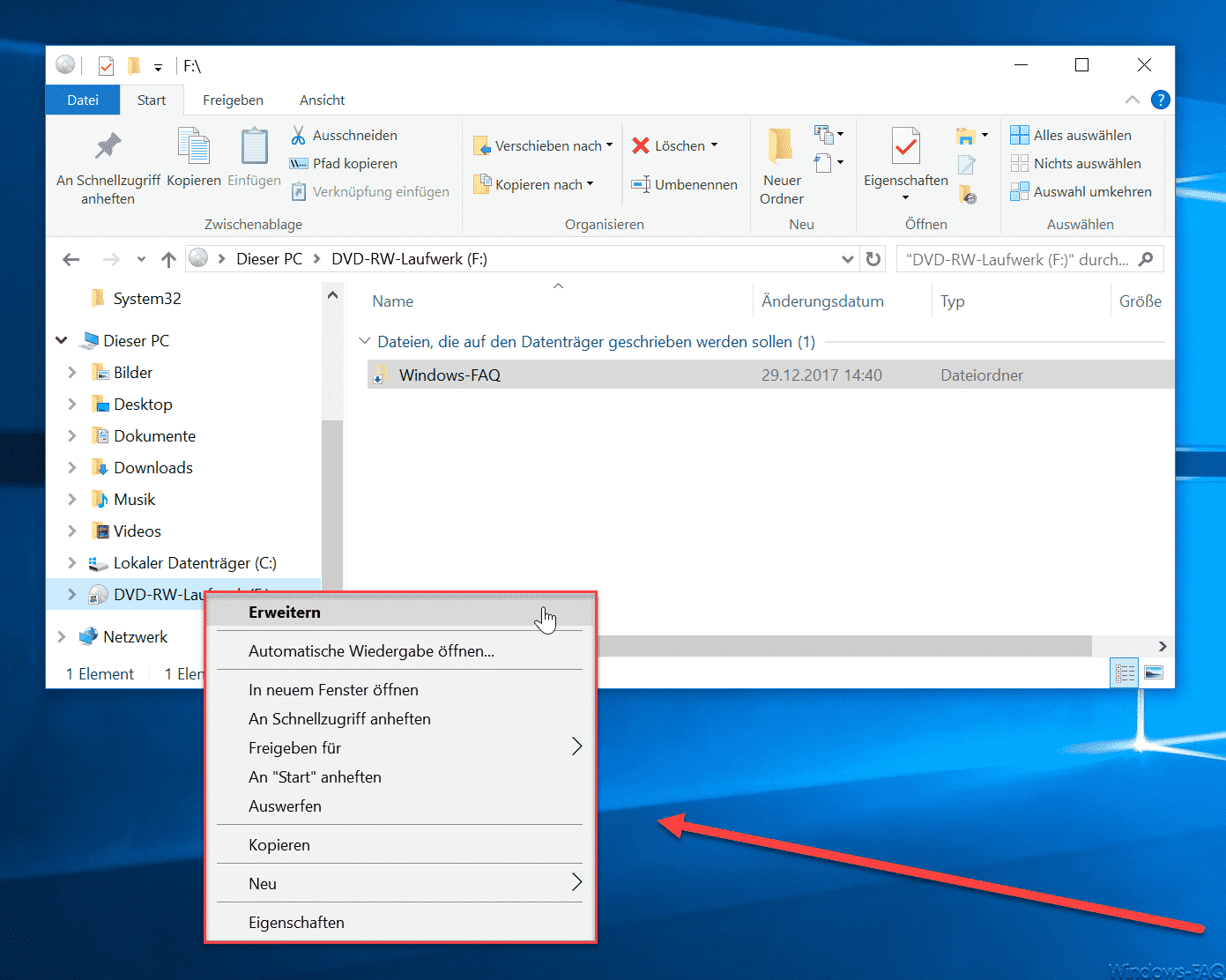The width and height of the screenshot is (1226, 980).
Task: Click the Start ribbon tab
Action: pos(152,100)
